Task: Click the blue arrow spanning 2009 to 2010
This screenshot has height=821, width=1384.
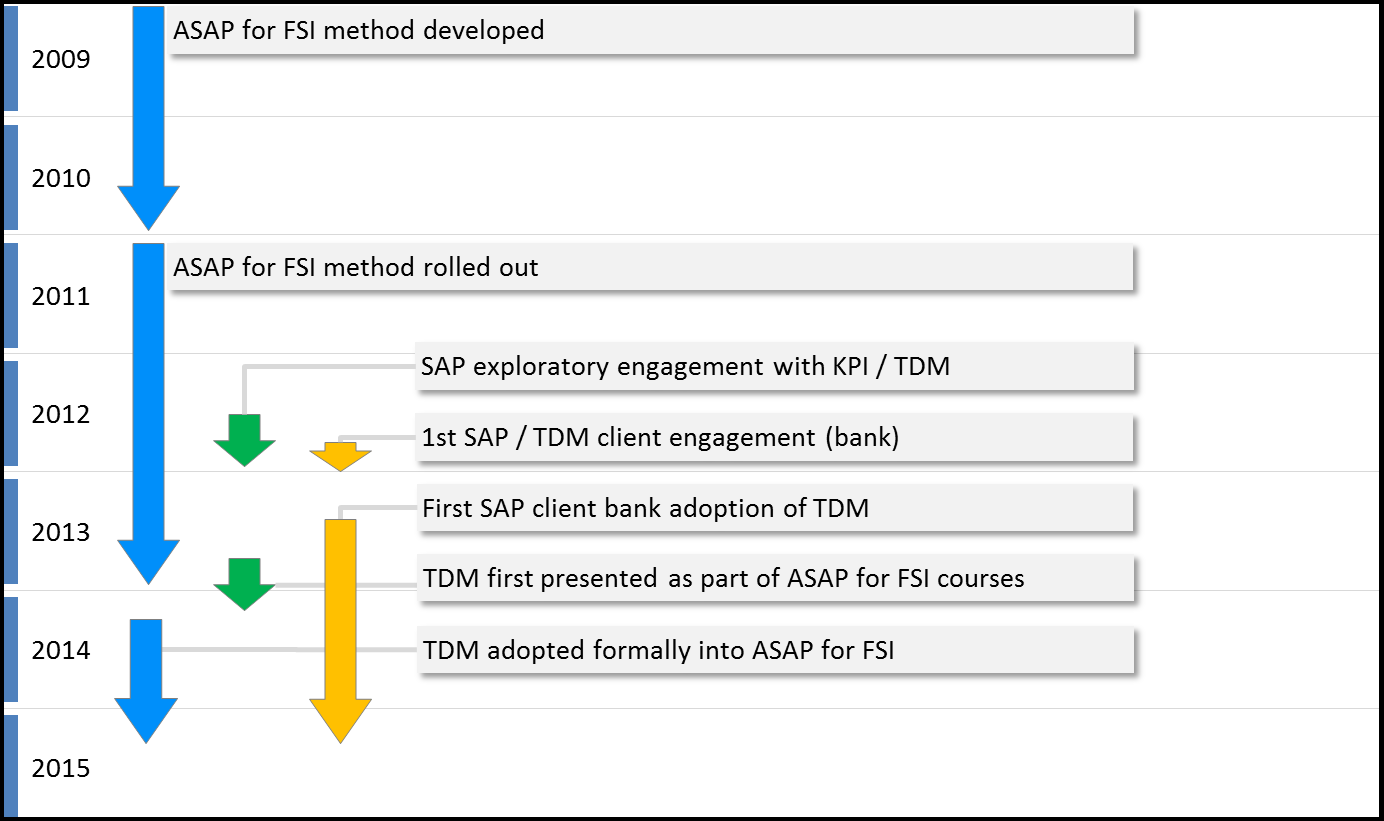Action: coord(148,110)
